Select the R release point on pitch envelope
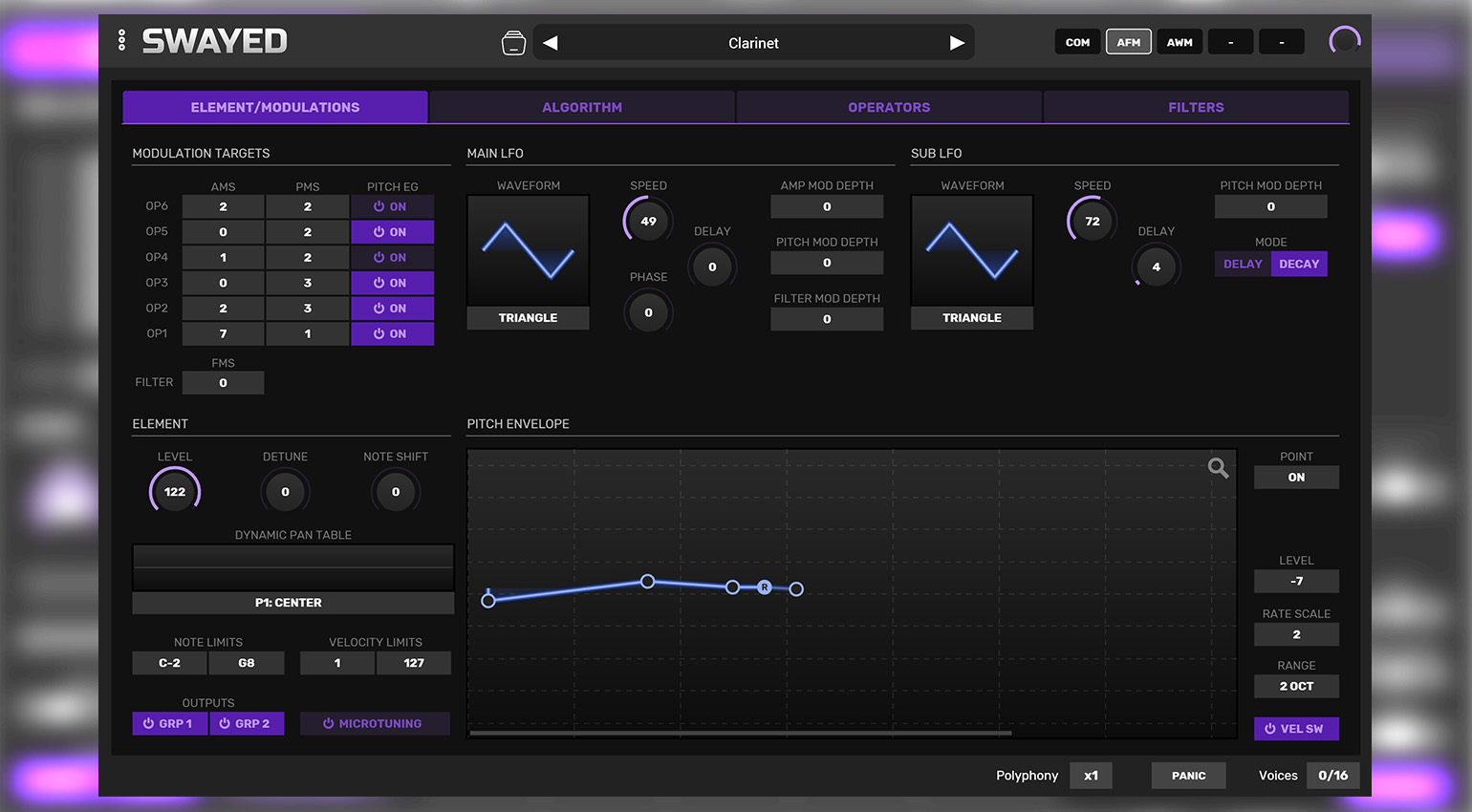 (765, 588)
